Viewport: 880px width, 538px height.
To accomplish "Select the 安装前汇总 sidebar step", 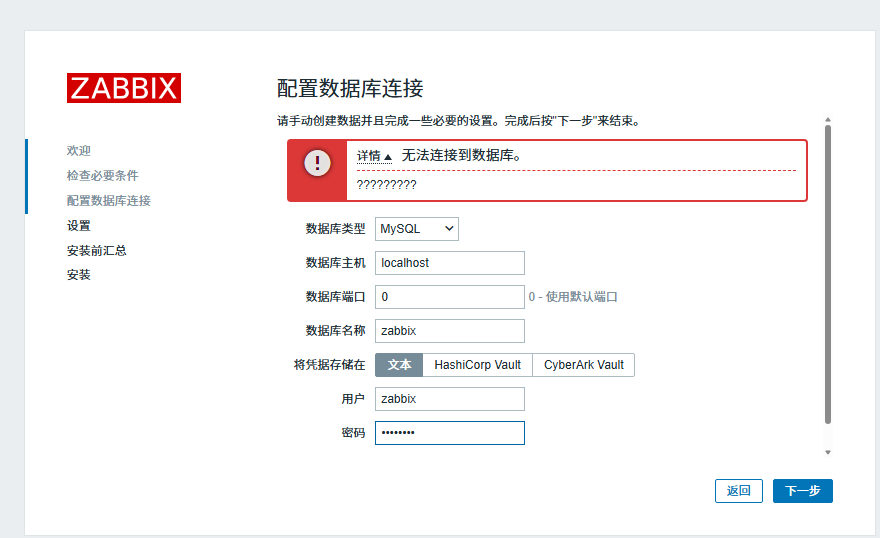I will [x=97, y=250].
